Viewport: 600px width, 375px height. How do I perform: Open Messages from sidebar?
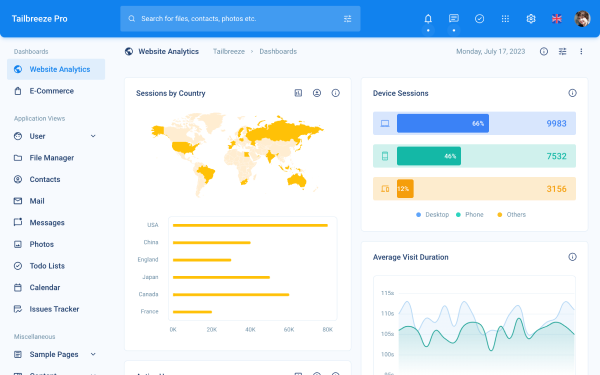56,223
